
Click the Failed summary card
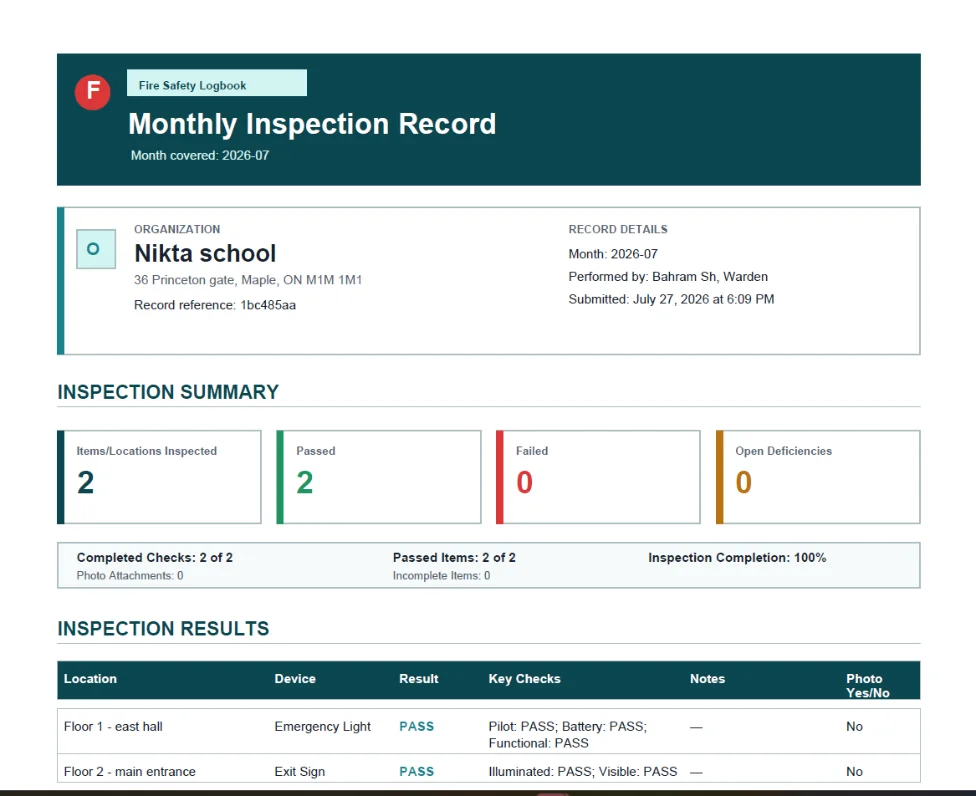click(598, 477)
